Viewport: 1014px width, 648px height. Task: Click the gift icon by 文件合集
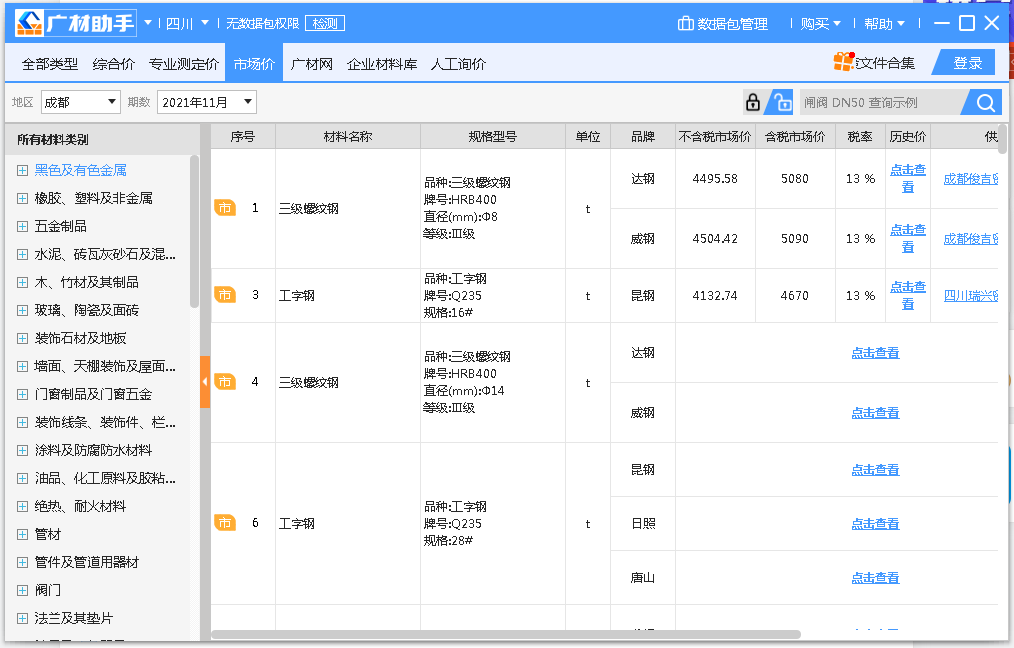point(844,61)
